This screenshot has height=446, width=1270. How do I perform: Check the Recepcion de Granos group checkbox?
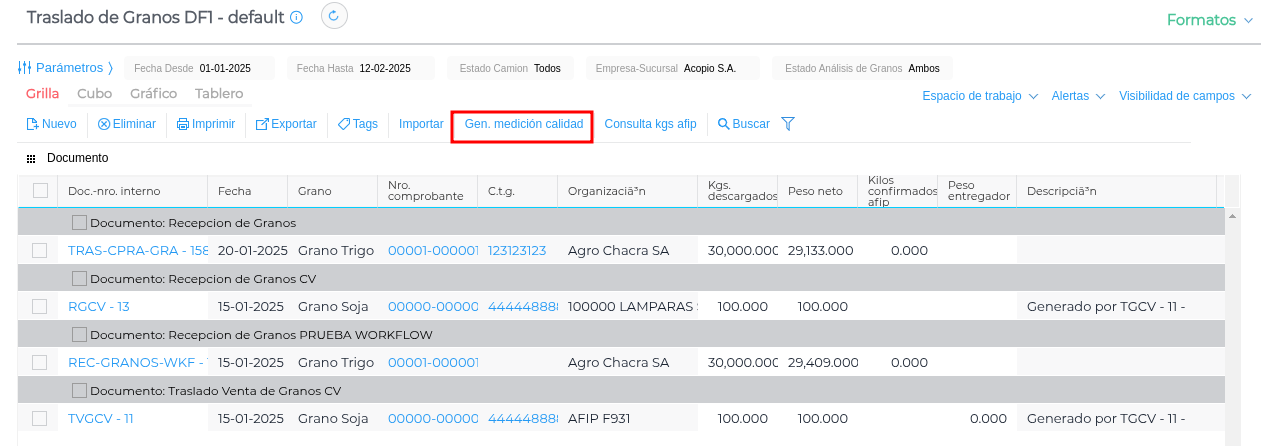[x=79, y=222]
